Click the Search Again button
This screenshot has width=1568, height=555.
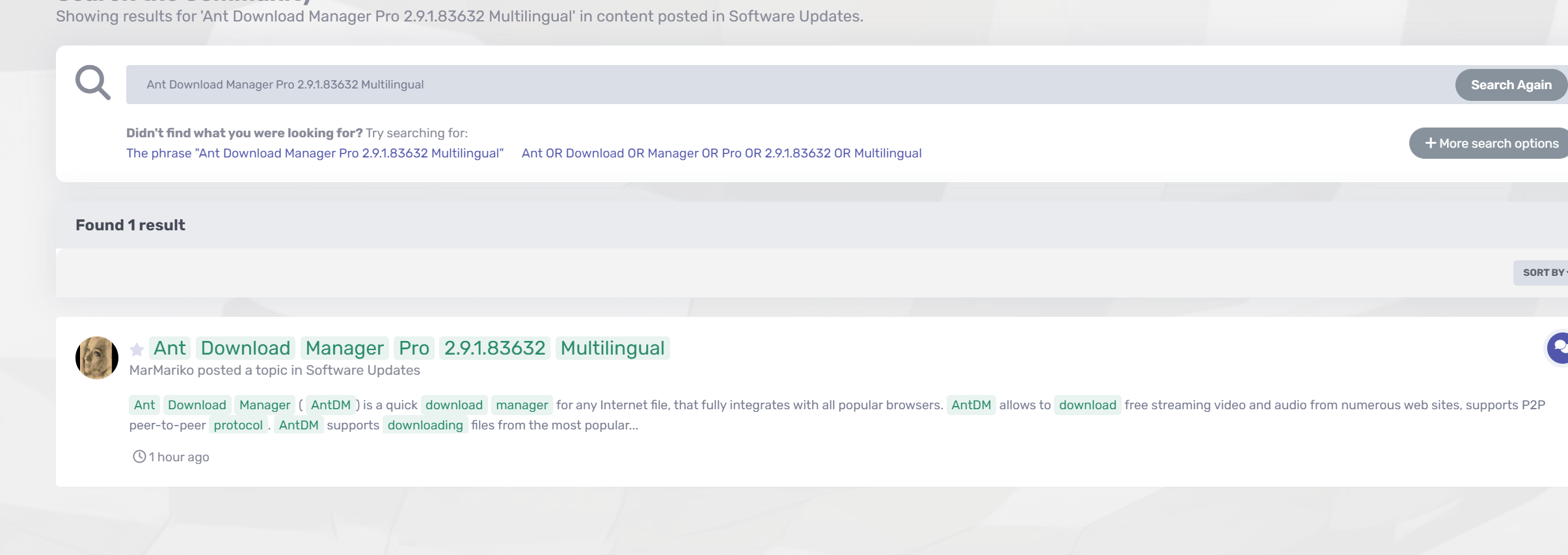coord(1511,85)
